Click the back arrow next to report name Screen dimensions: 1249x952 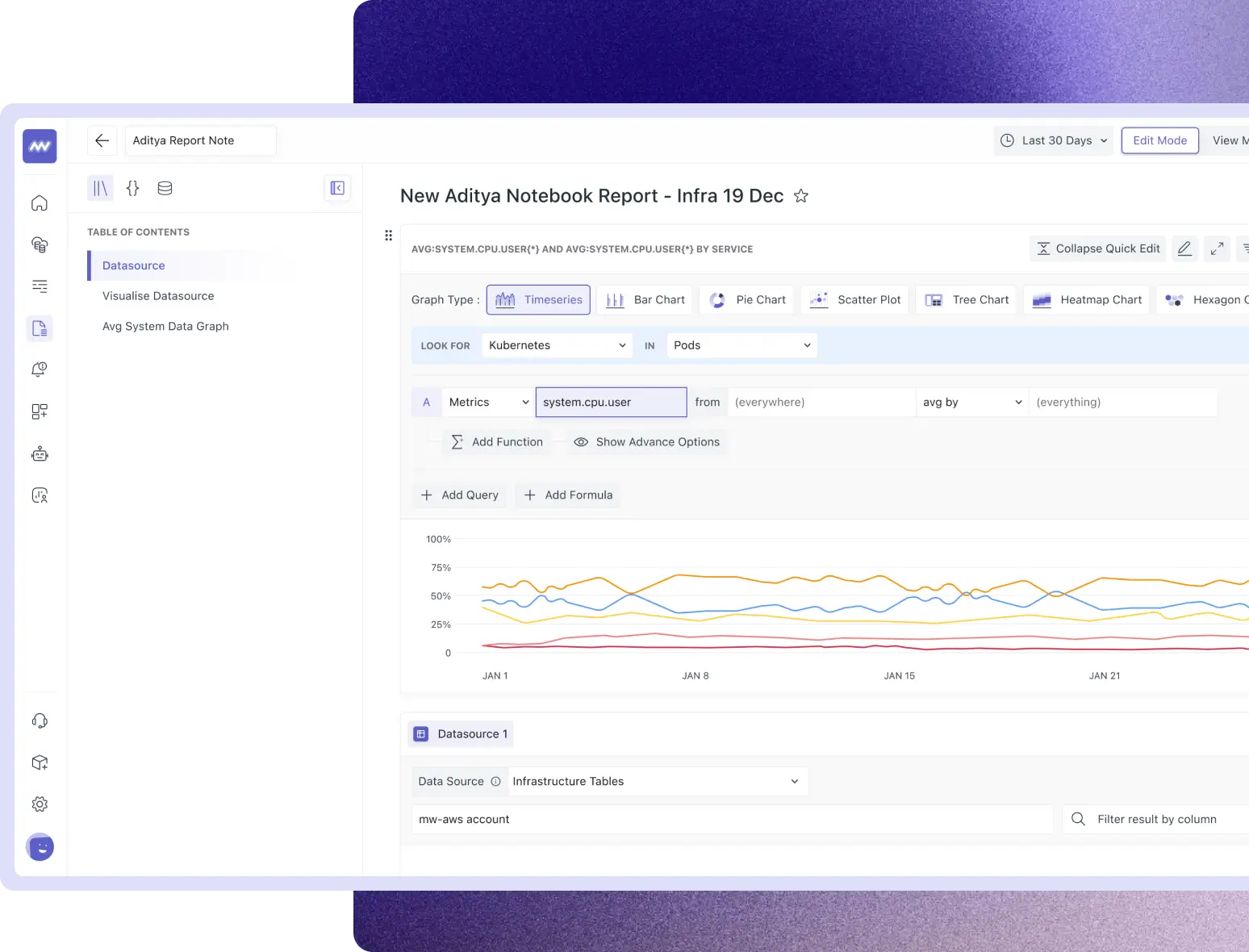pyautogui.click(x=102, y=140)
